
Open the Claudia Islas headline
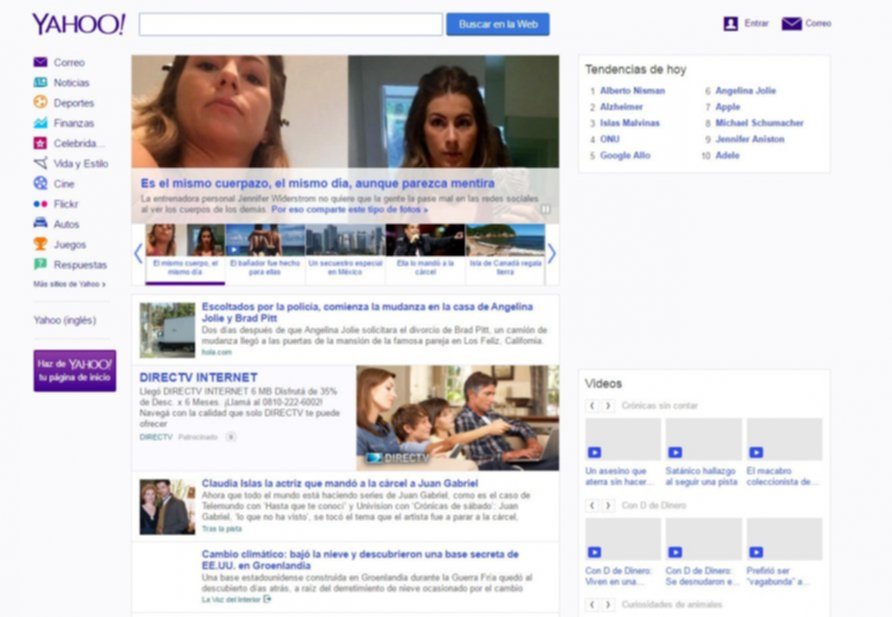coord(340,483)
